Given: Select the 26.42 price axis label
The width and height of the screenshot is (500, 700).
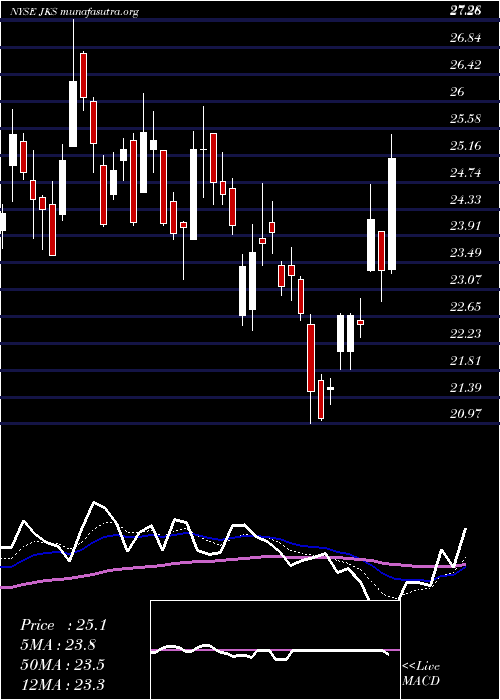Looking at the screenshot, I should 465,64.
